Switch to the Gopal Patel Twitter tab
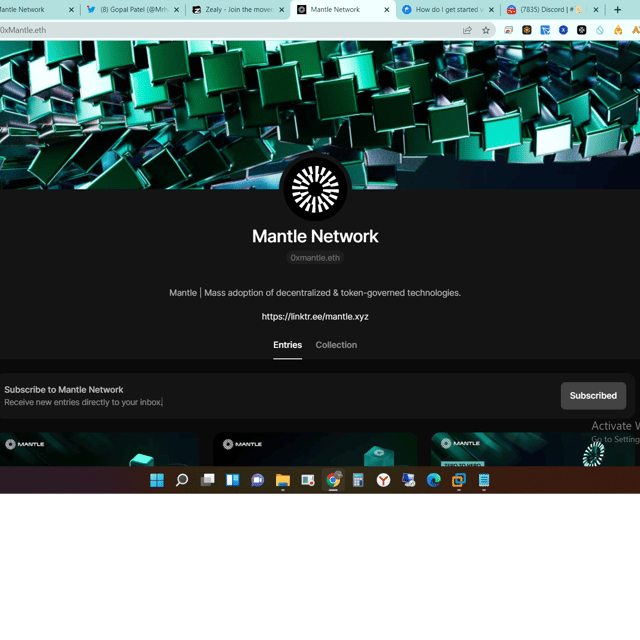 click(x=133, y=9)
